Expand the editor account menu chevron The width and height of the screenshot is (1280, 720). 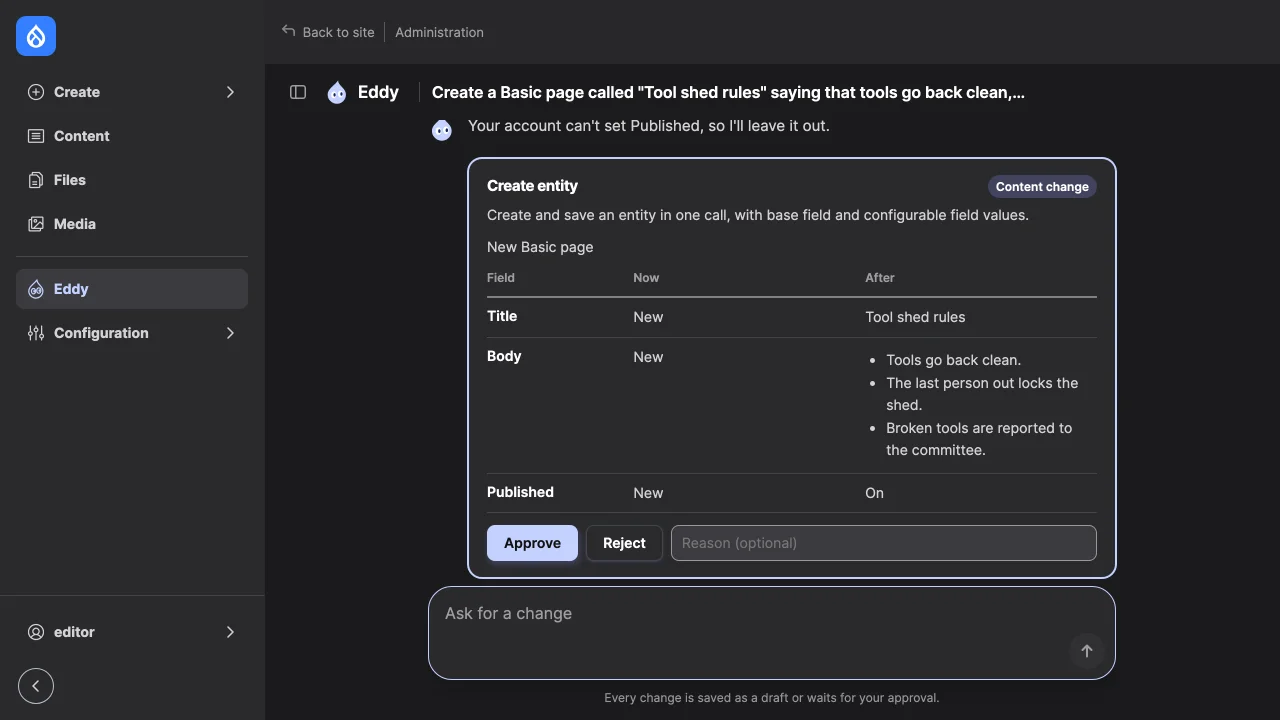(230, 632)
